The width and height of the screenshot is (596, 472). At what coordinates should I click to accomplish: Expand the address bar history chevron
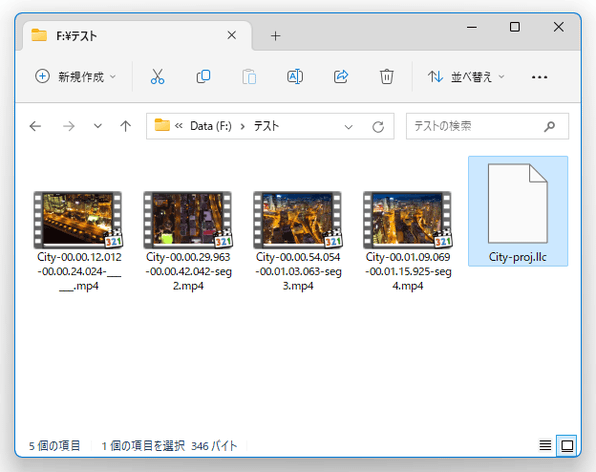click(x=348, y=127)
